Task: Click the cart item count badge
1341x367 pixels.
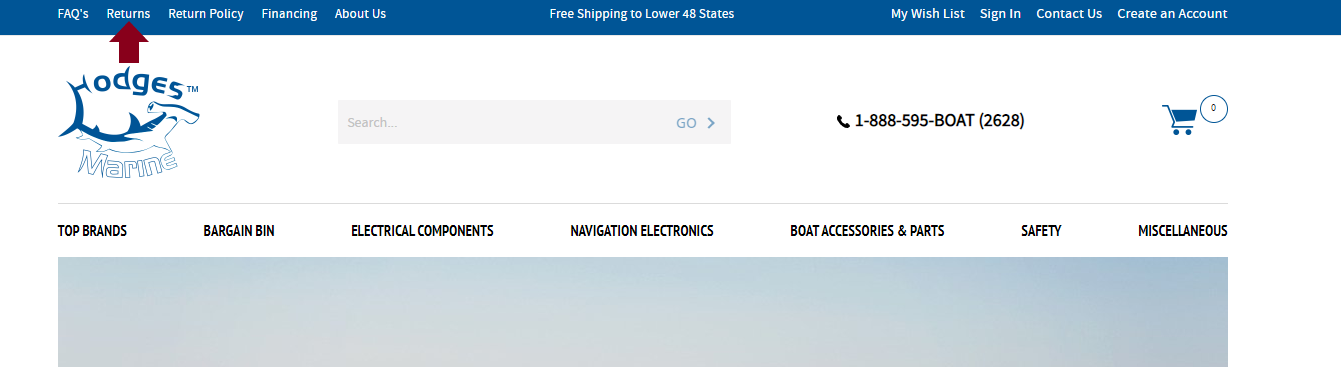Action: tap(1213, 108)
